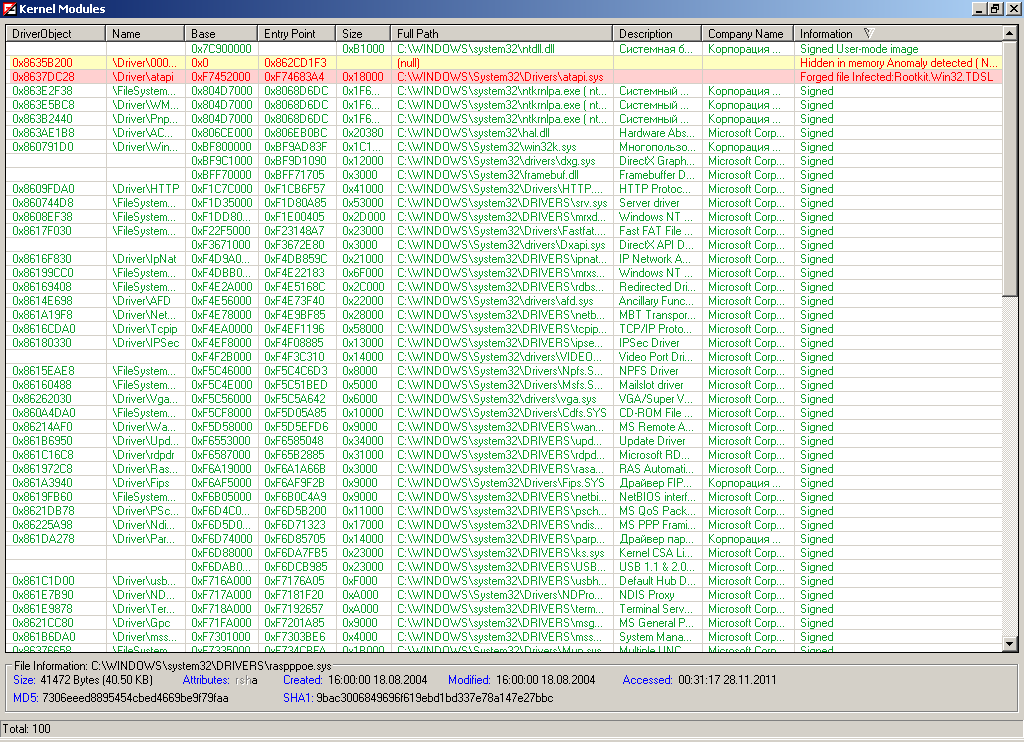Viewport: 1024px width, 742px height.
Task: Click 'Hidden in memory Anomaly detected' cell
Action: pos(899,63)
